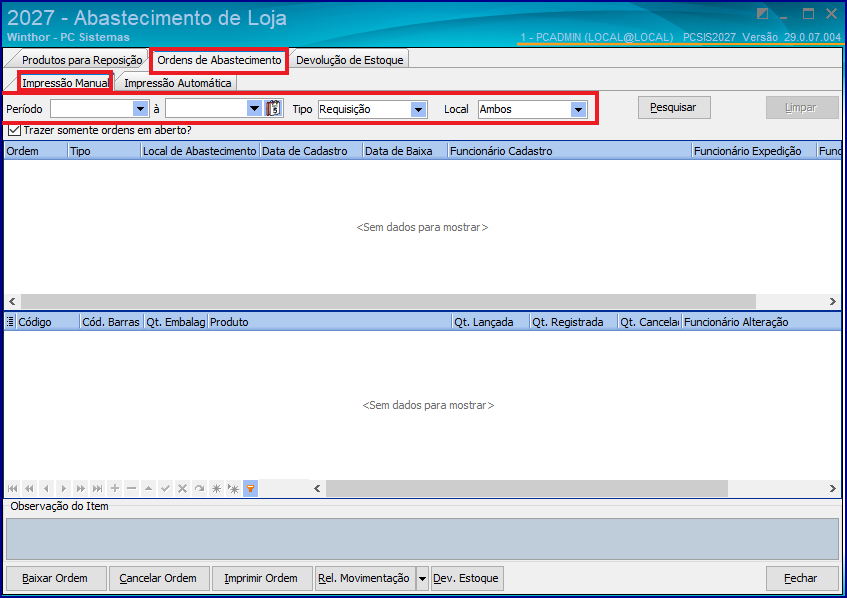Click the minus delete record icon

click(131, 488)
